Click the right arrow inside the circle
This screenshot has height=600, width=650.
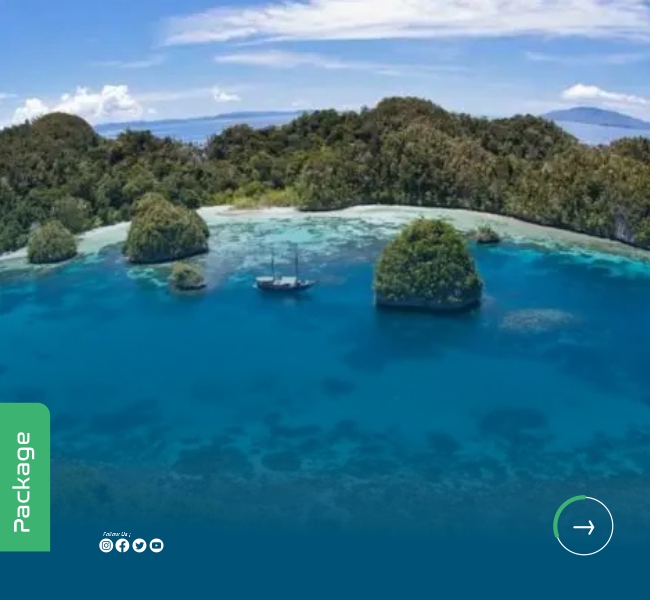click(584, 527)
